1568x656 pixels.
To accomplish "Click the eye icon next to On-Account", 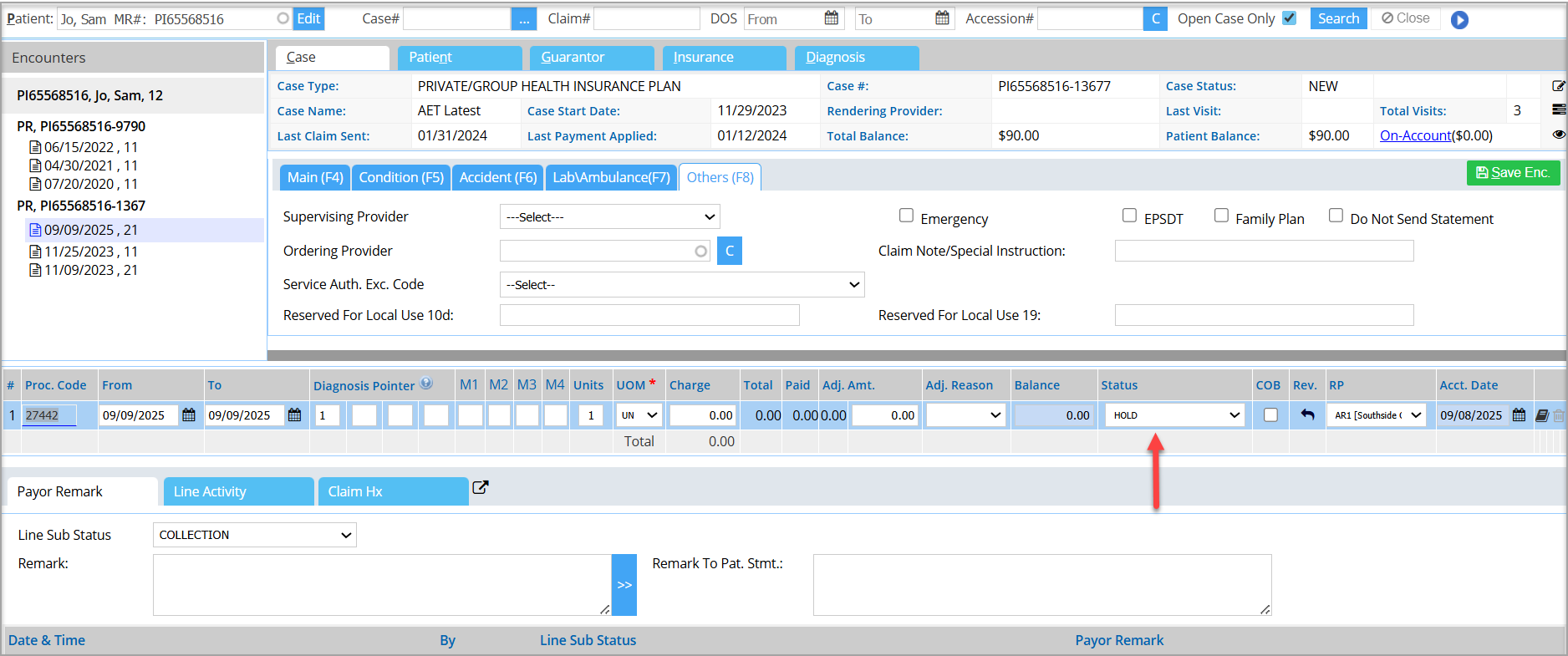I will coord(1558,135).
